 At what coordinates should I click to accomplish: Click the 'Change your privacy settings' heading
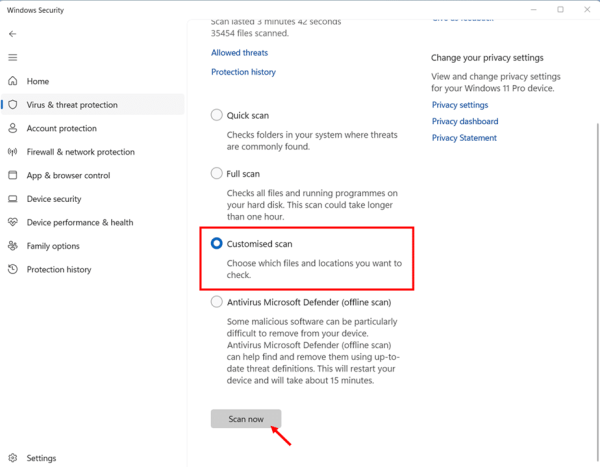click(487, 58)
